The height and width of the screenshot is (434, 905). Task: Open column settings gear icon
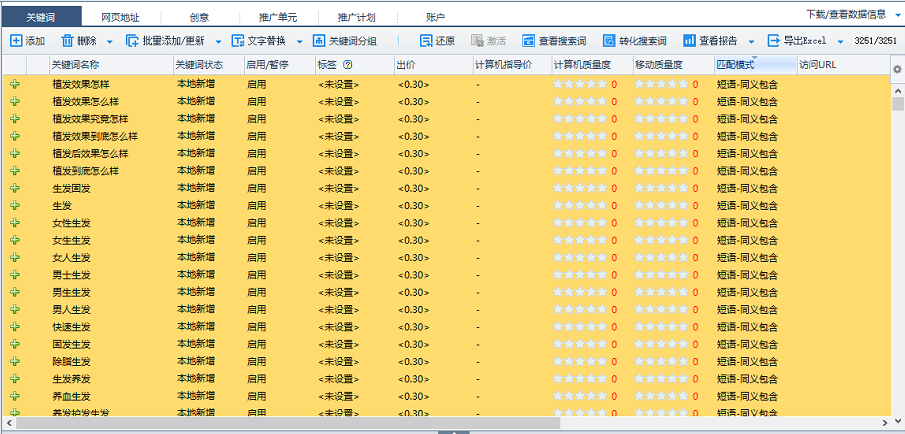[x=897, y=69]
